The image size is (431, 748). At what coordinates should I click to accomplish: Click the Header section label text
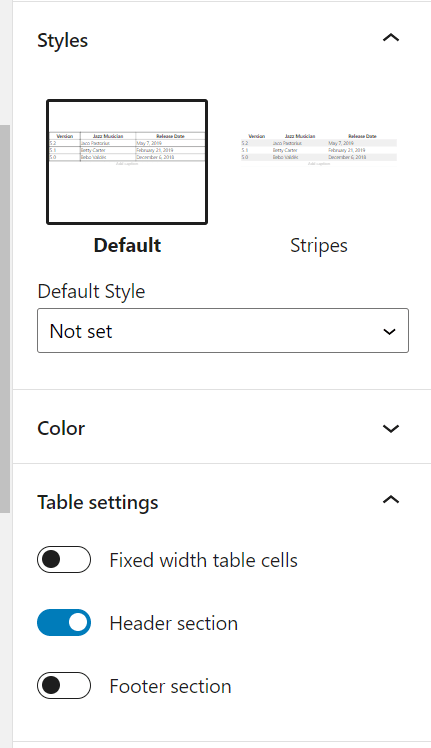pyautogui.click(x=174, y=623)
